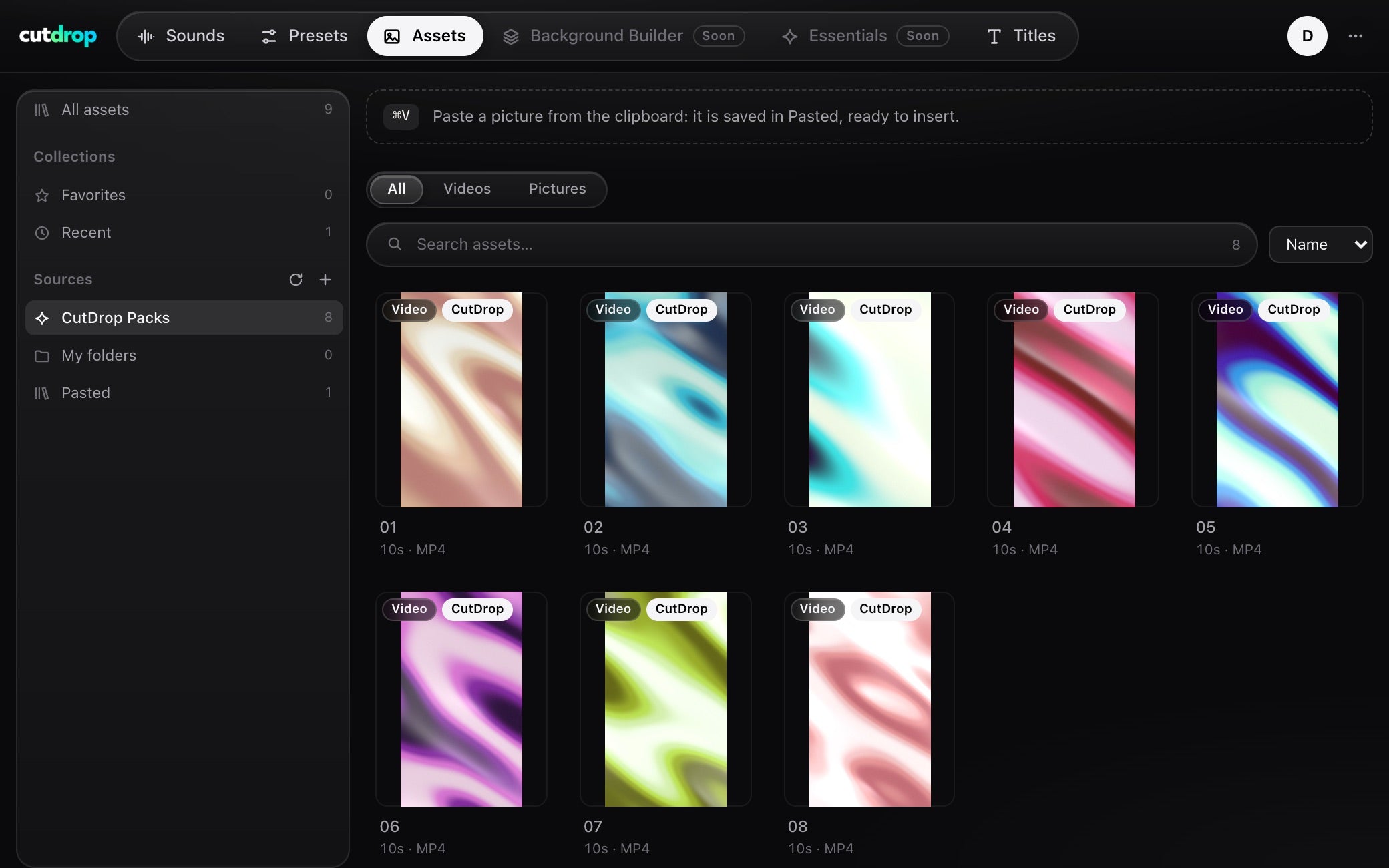The image size is (1389, 868).
Task: Open the Sounds tab
Action: 181,36
